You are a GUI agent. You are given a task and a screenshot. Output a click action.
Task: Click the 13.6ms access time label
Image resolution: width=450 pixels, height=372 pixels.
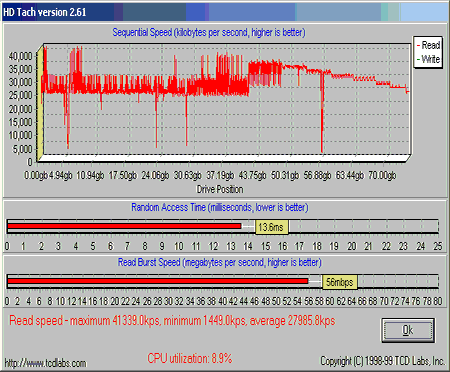point(272,227)
